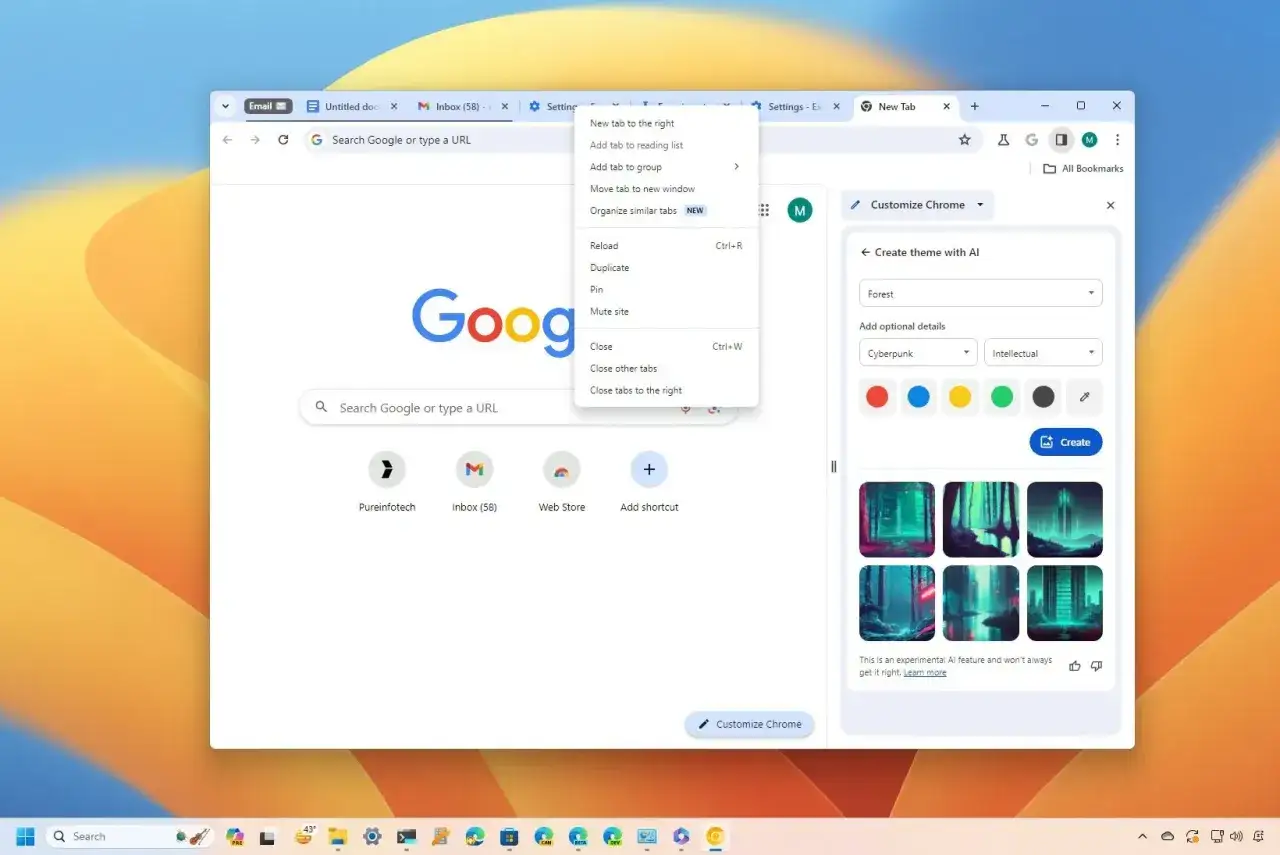Select Close tabs to the right
This screenshot has width=1280, height=855.
[x=666, y=390]
